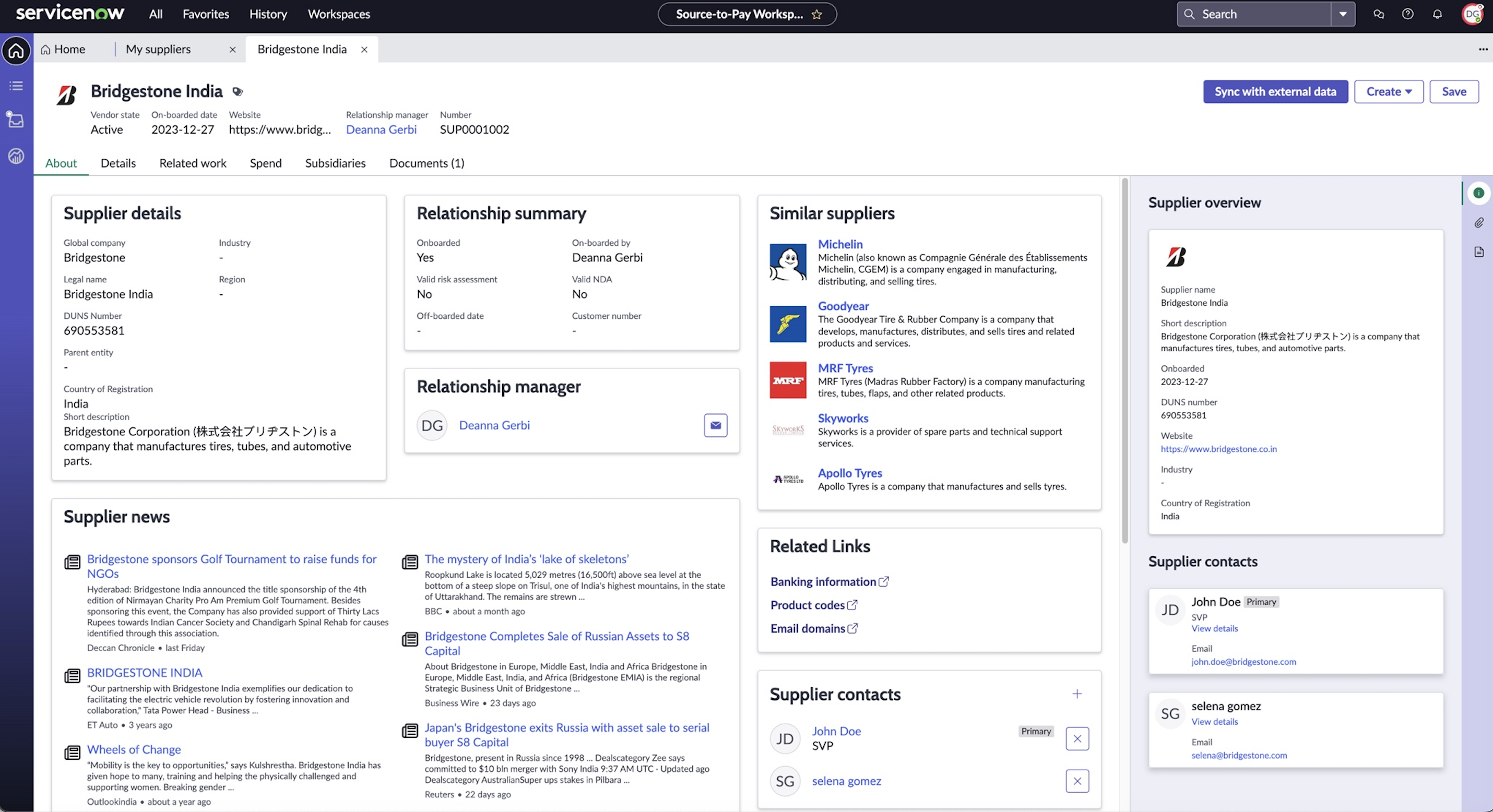Select the Related work tab
The height and width of the screenshot is (812, 1493).
[x=193, y=163]
